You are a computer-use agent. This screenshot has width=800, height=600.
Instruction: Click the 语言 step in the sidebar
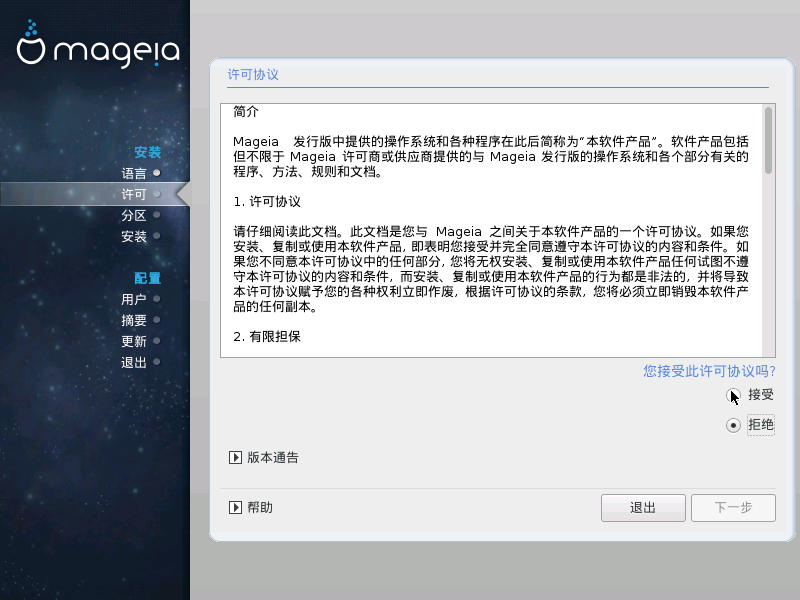click(x=134, y=173)
